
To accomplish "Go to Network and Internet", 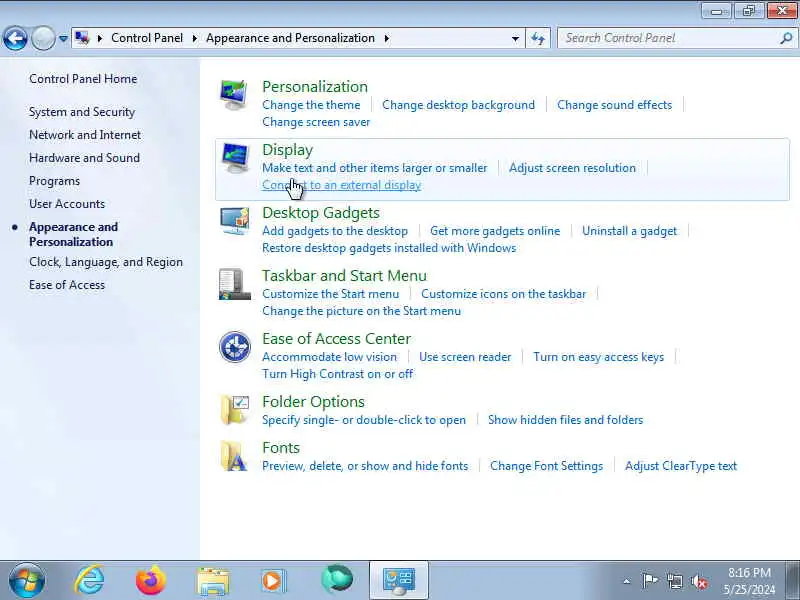I will pos(85,135).
